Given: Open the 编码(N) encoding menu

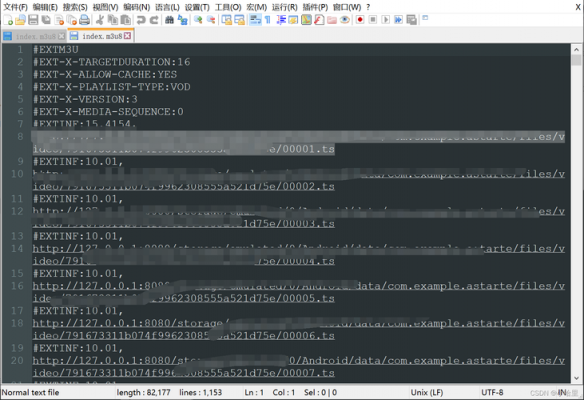Looking at the screenshot, I should coord(136,7).
